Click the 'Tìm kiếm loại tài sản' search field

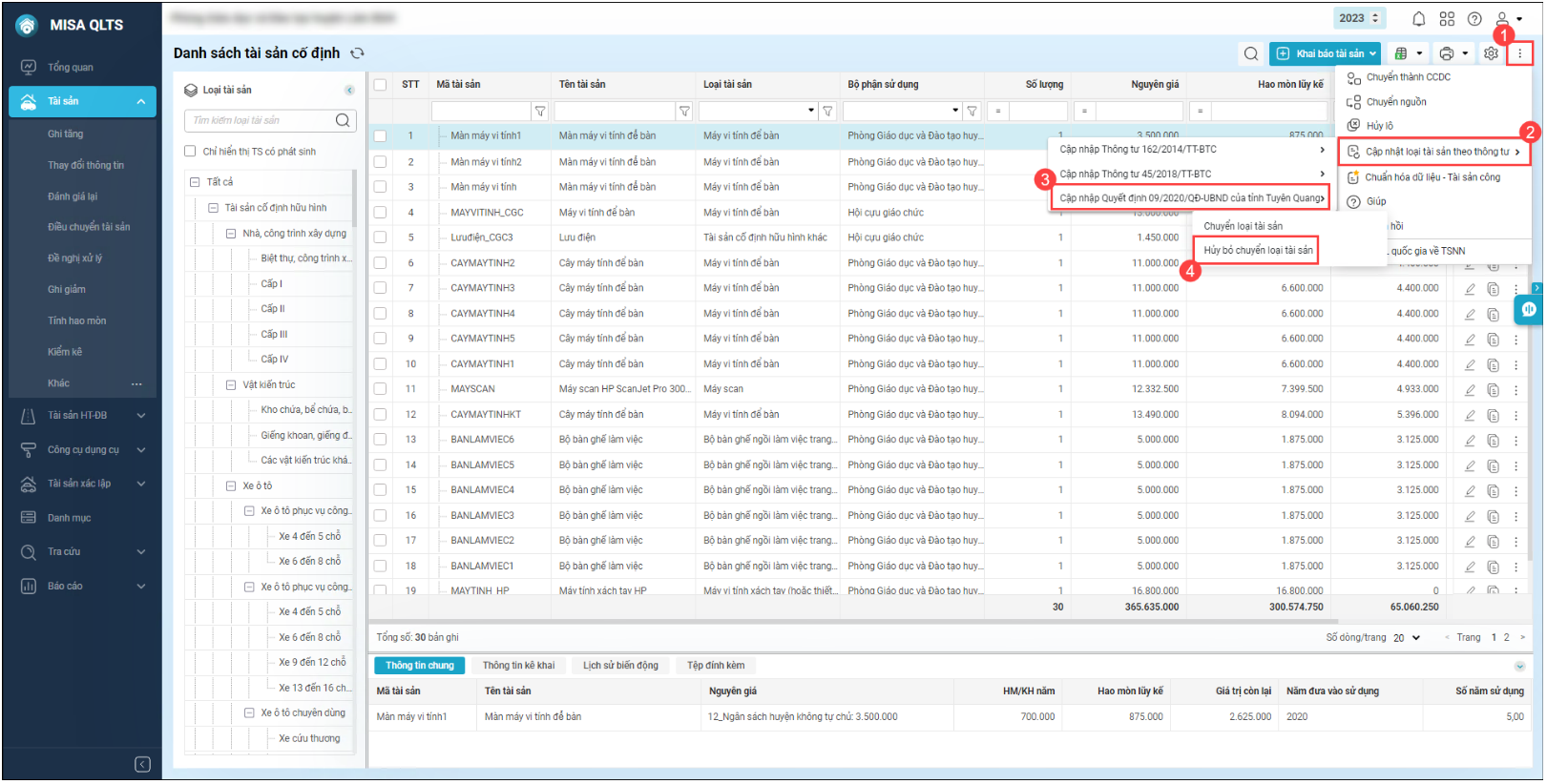[x=260, y=120]
